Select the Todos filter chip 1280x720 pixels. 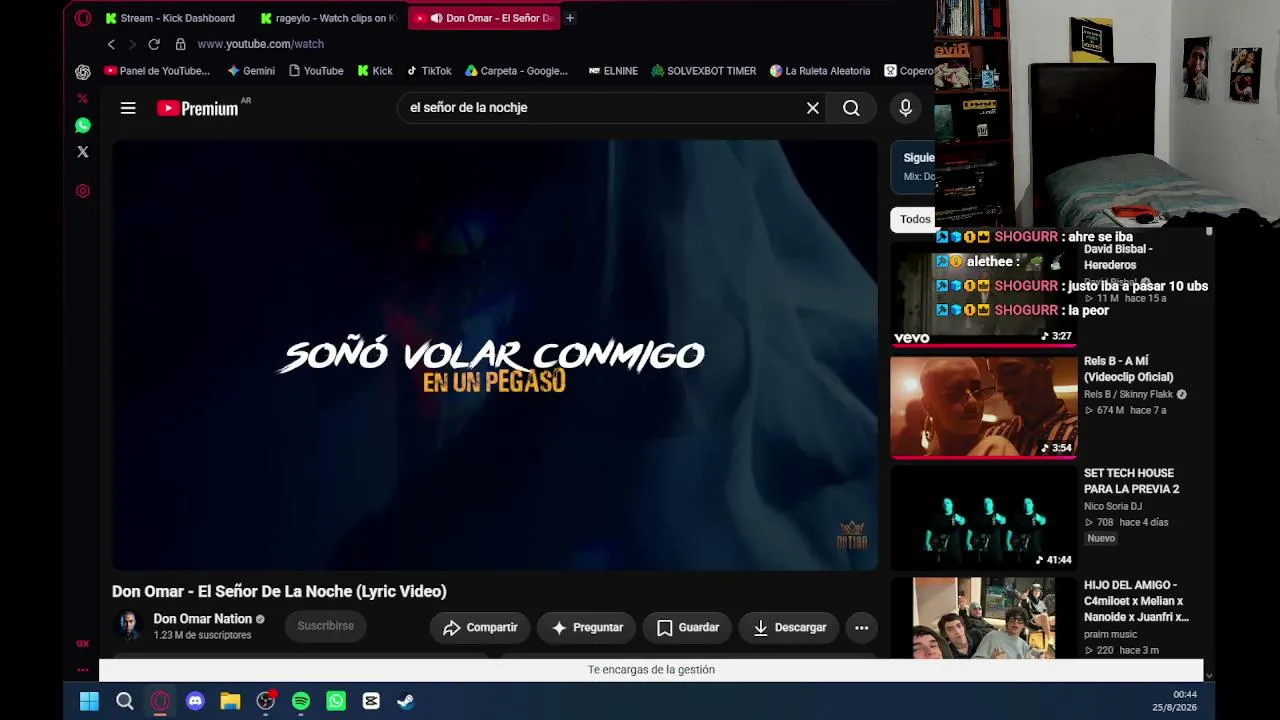(x=914, y=219)
